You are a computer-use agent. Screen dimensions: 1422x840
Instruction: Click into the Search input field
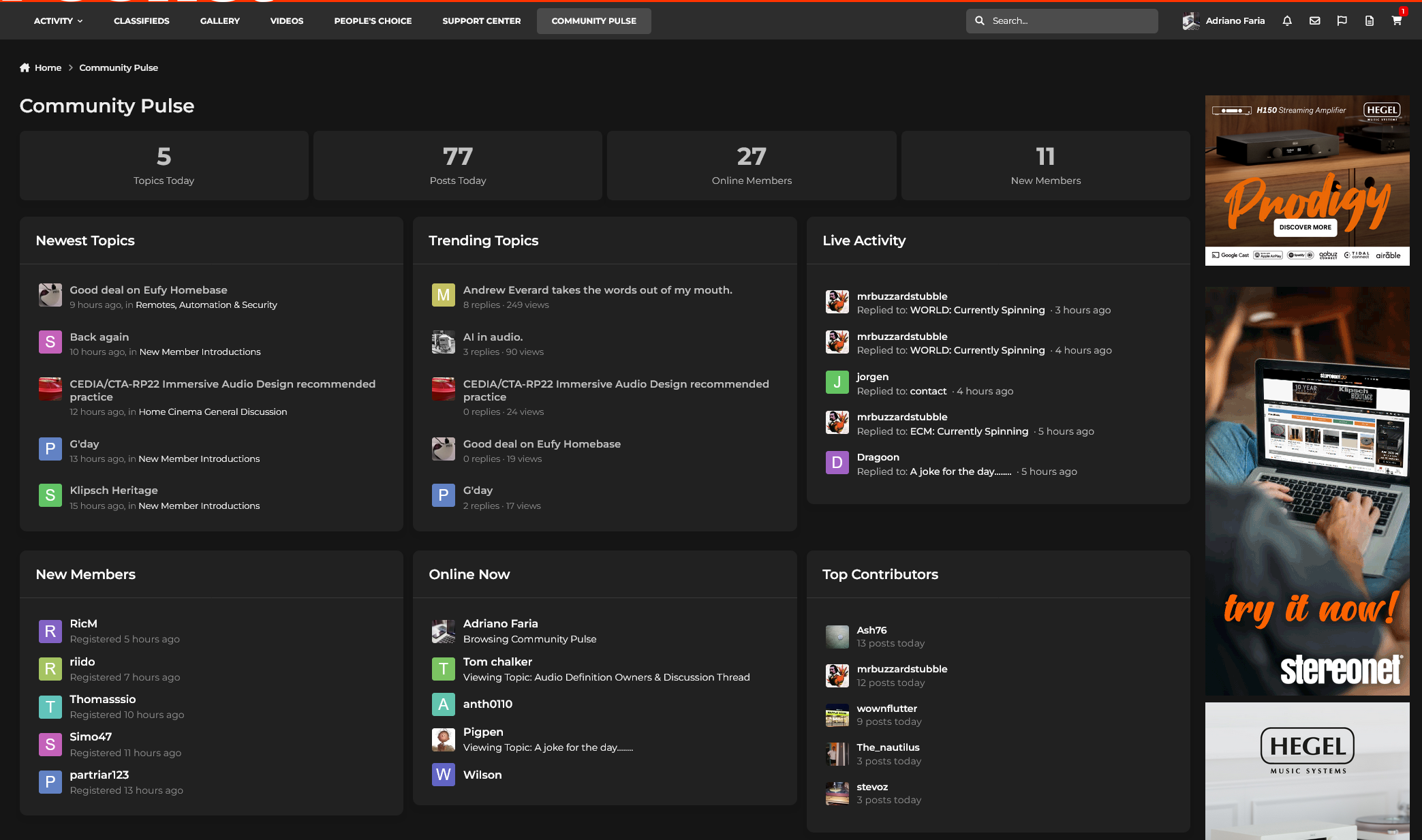(1070, 21)
